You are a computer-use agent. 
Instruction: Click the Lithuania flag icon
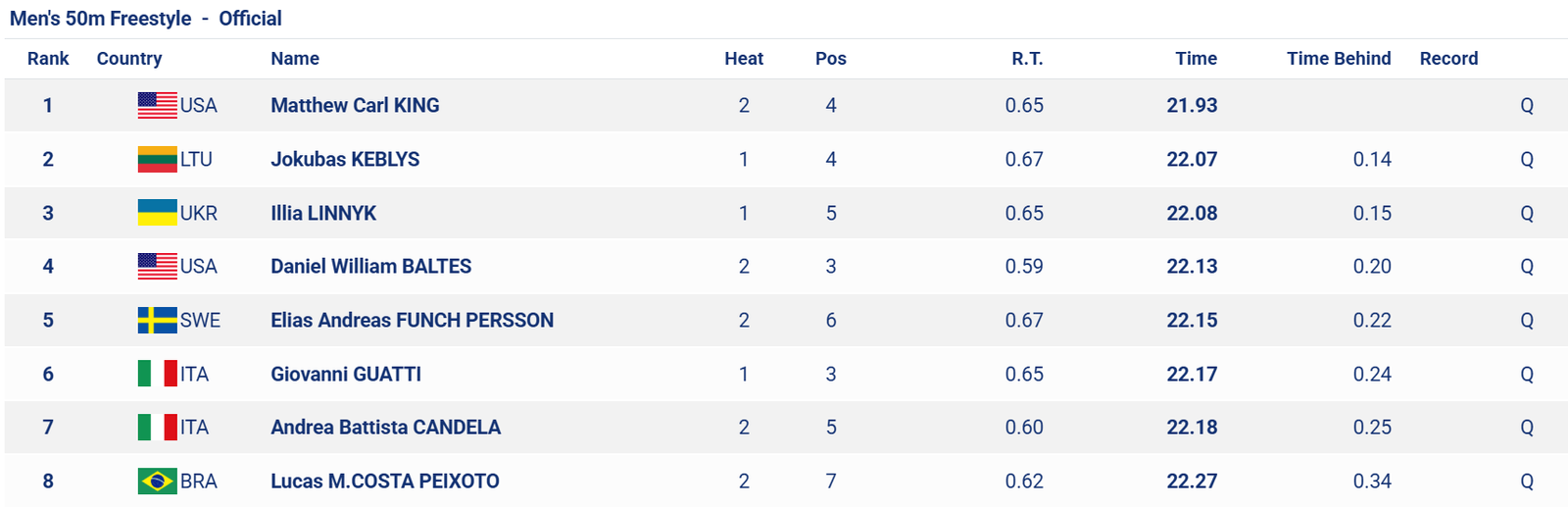[x=157, y=159]
